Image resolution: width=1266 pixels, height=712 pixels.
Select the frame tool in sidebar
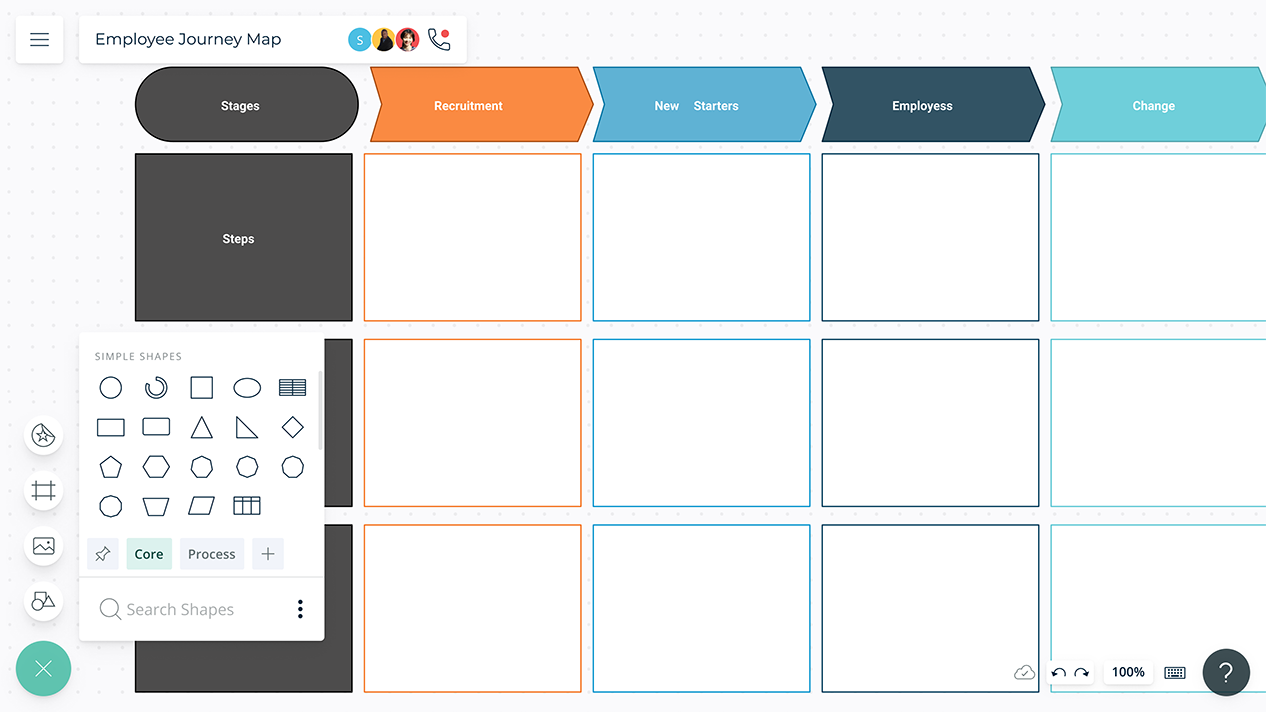43,491
